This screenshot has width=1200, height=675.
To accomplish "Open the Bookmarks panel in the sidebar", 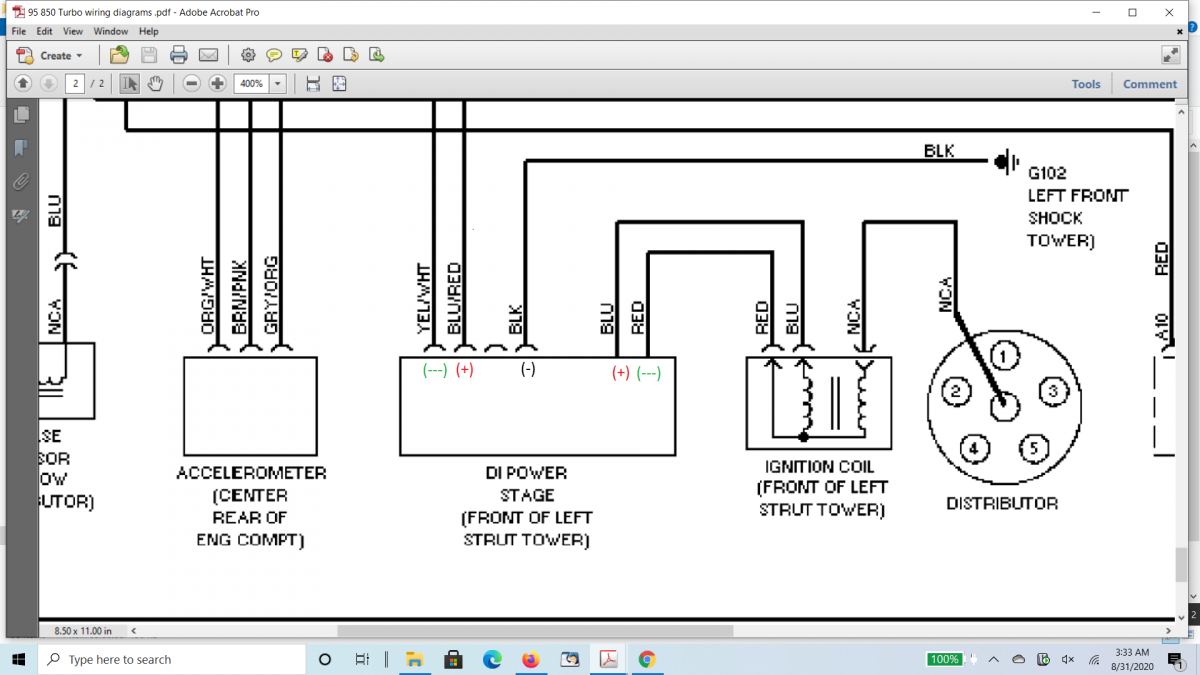I will [x=21, y=148].
